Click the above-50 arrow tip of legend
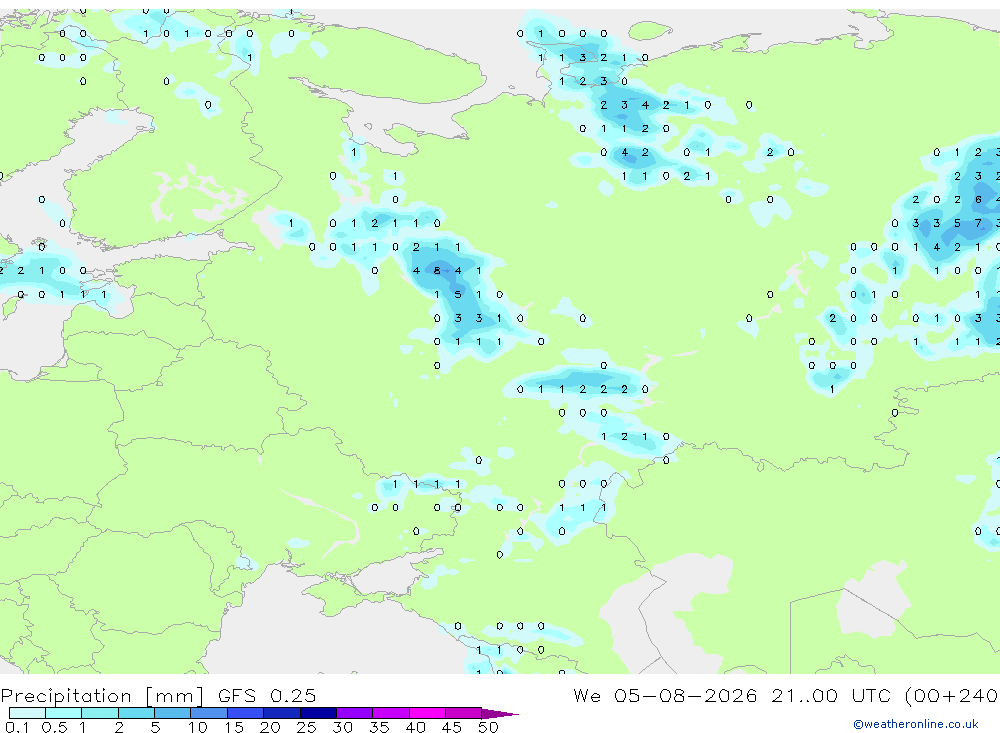Viewport: 1000px width, 733px height. [x=500, y=714]
